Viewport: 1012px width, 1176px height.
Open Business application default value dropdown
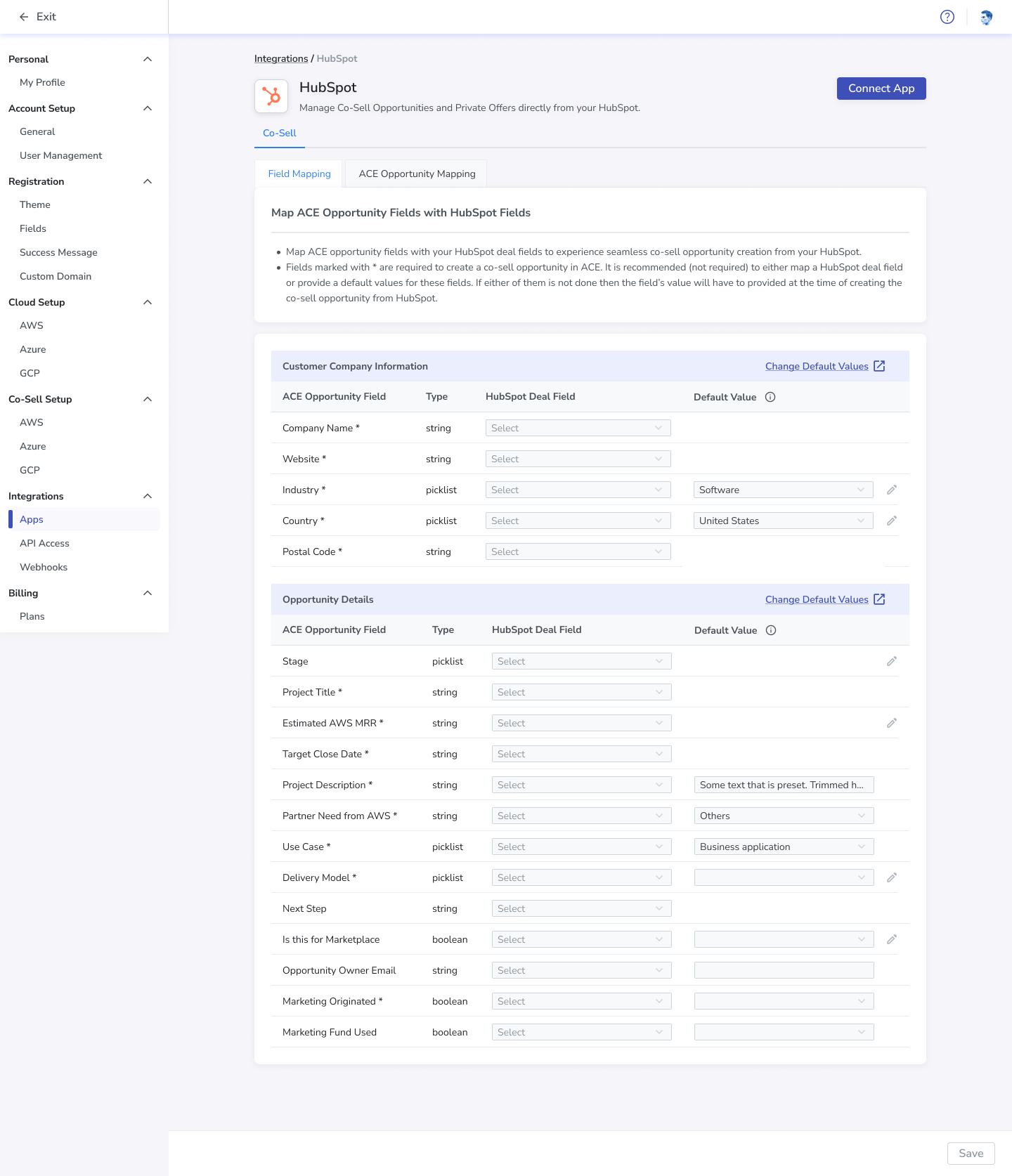point(784,847)
